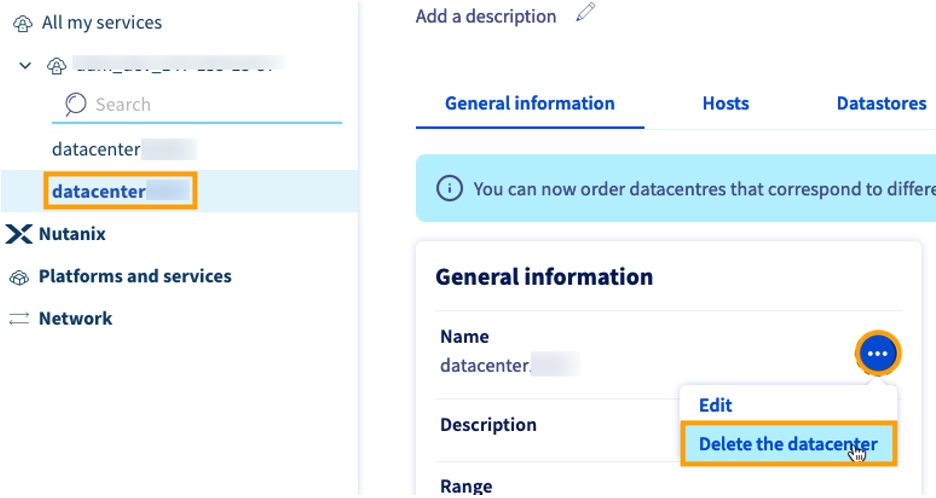Open Platforms and services

(x=135, y=276)
